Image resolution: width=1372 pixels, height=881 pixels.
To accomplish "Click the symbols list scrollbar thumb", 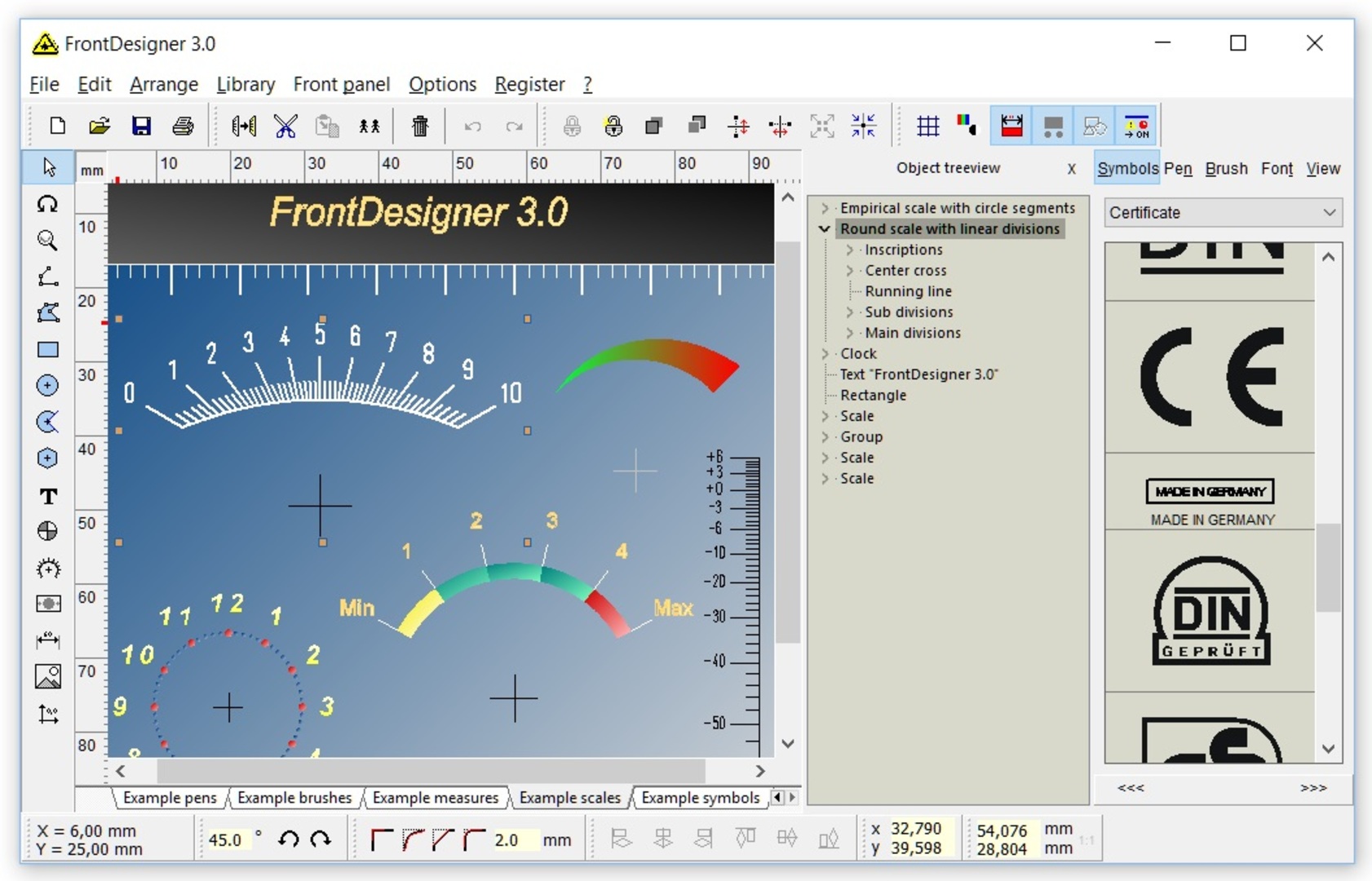I will [1329, 567].
